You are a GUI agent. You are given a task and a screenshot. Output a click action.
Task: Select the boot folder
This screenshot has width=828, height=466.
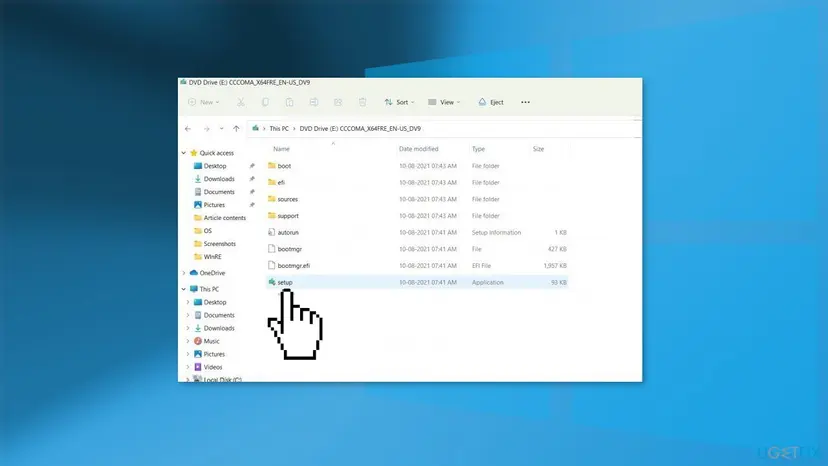click(417, 166)
